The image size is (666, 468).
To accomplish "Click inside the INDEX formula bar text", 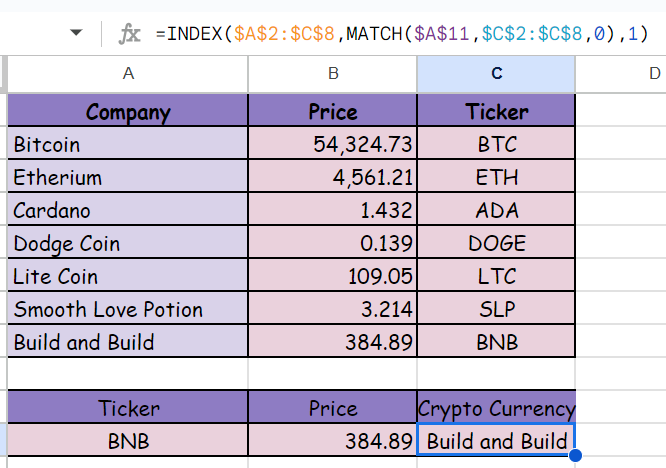I will 402,34.
